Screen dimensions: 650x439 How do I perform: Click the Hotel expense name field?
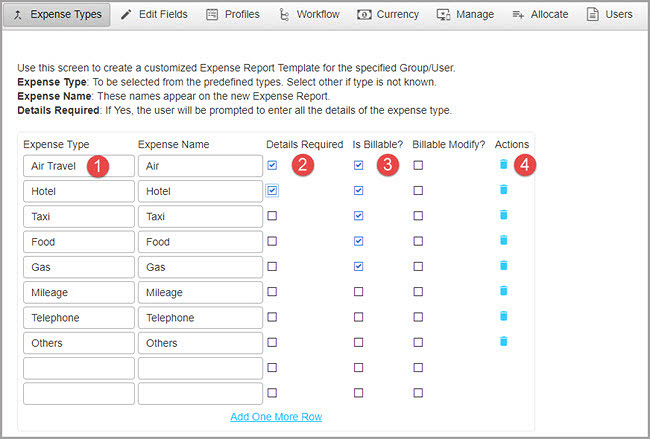200,191
